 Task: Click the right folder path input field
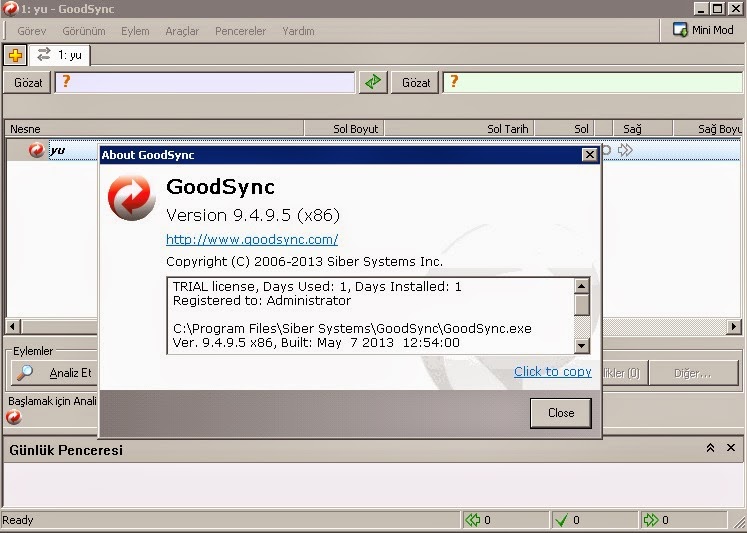(x=593, y=82)
